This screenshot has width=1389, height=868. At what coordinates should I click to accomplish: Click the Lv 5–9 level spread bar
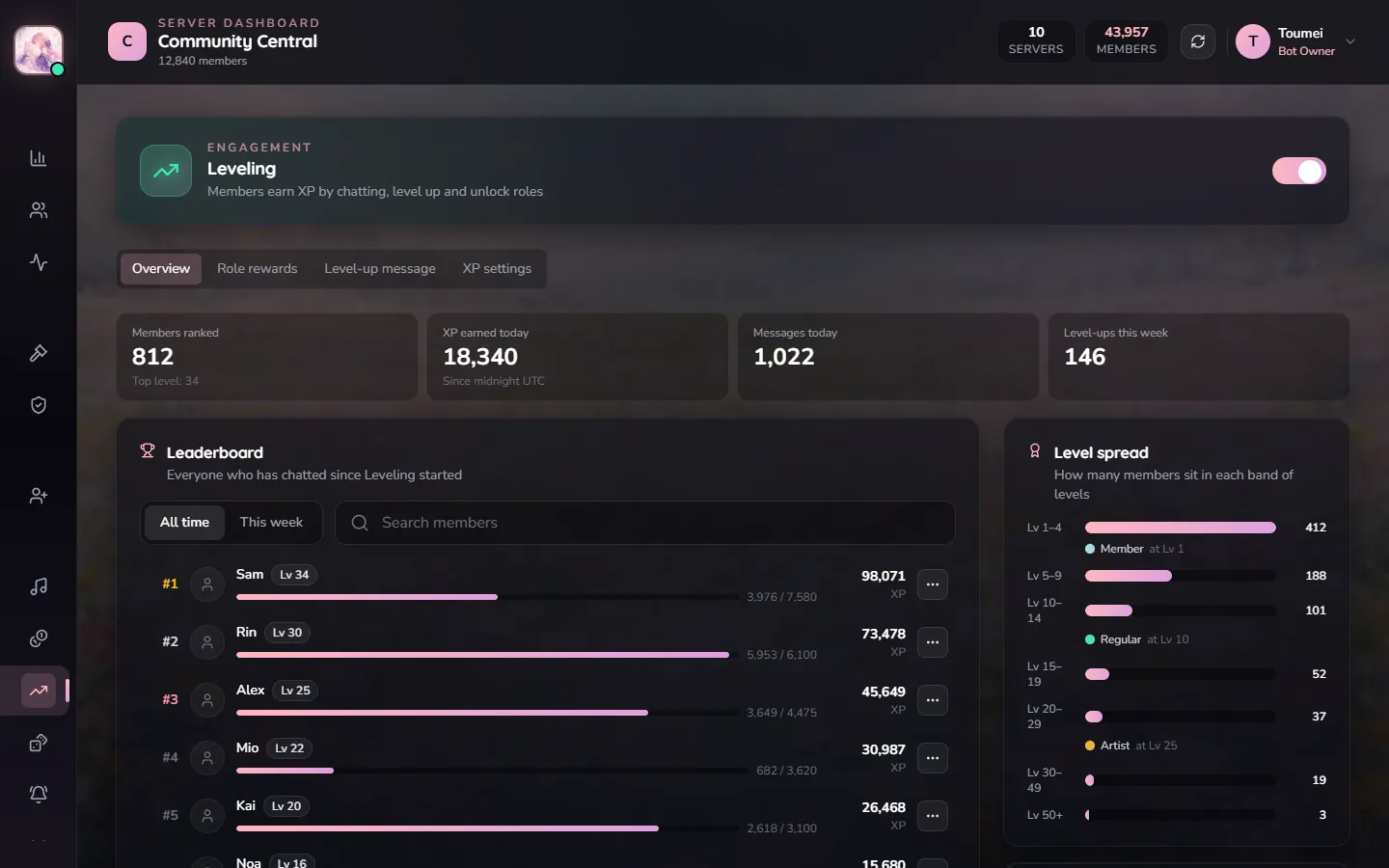(1181, 576)
